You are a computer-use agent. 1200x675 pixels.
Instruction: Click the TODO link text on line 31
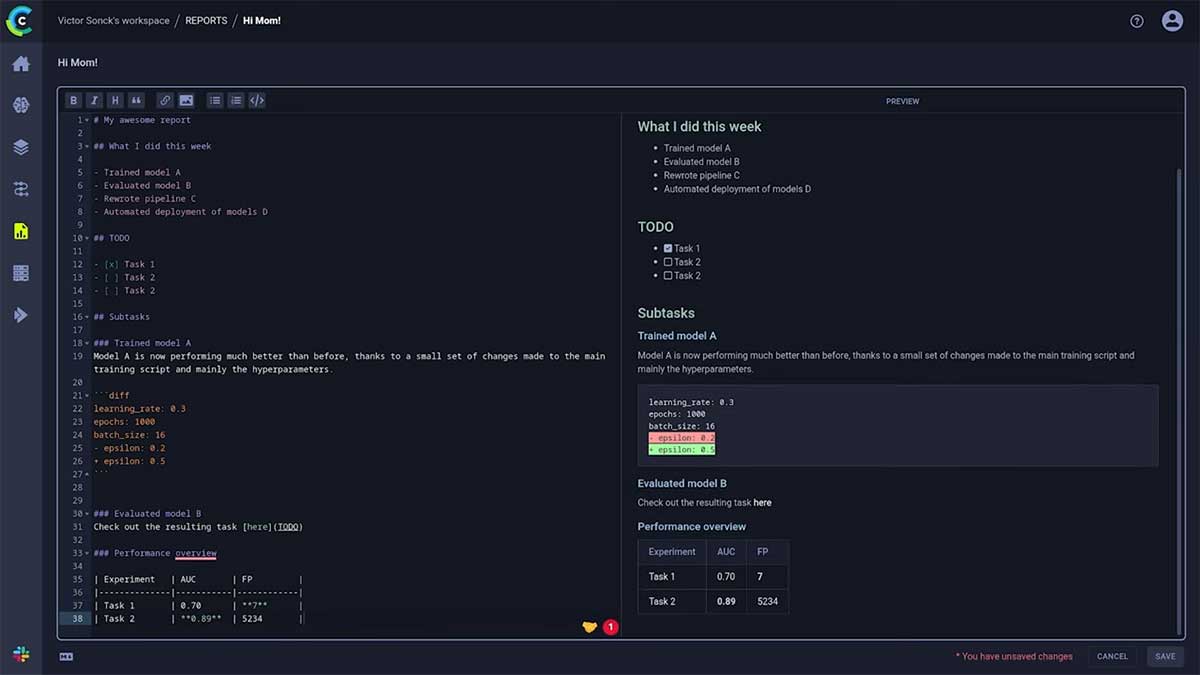pyautogui.click(x=288, y=527)
